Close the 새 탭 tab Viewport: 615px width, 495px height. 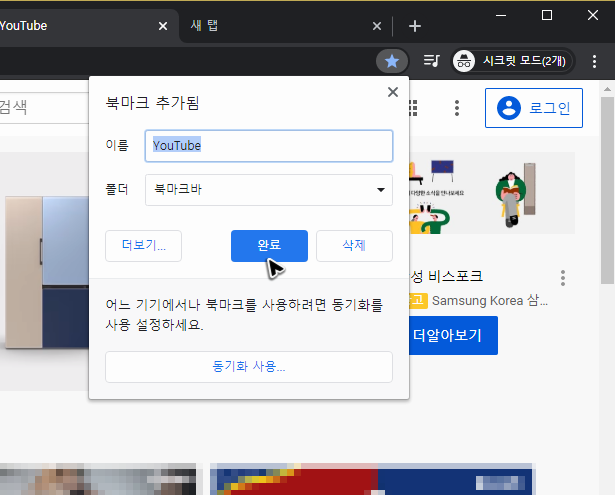377,26
